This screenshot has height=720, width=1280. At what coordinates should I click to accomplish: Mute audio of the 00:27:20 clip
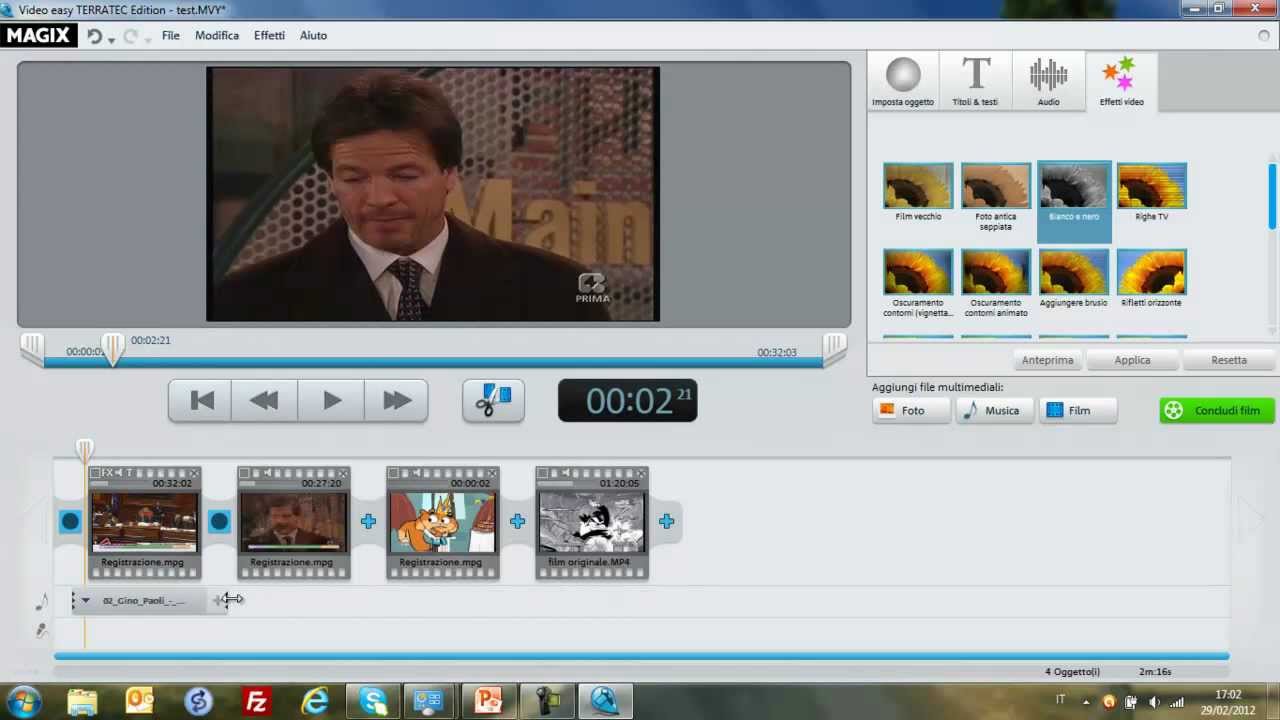(267, 473)
